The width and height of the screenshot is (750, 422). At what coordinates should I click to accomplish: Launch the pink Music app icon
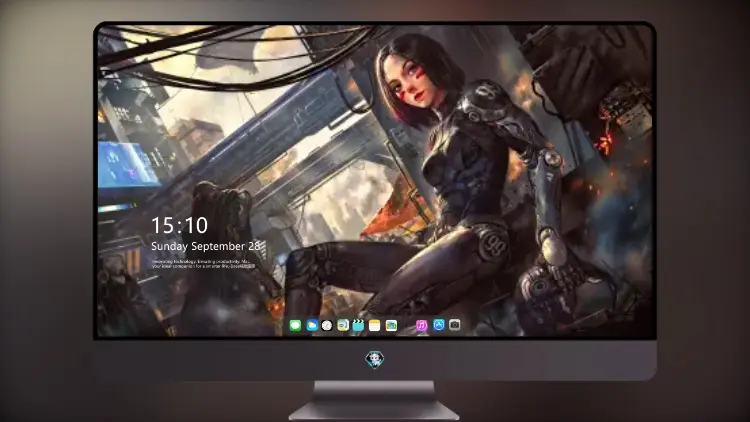tap(421, 325)
